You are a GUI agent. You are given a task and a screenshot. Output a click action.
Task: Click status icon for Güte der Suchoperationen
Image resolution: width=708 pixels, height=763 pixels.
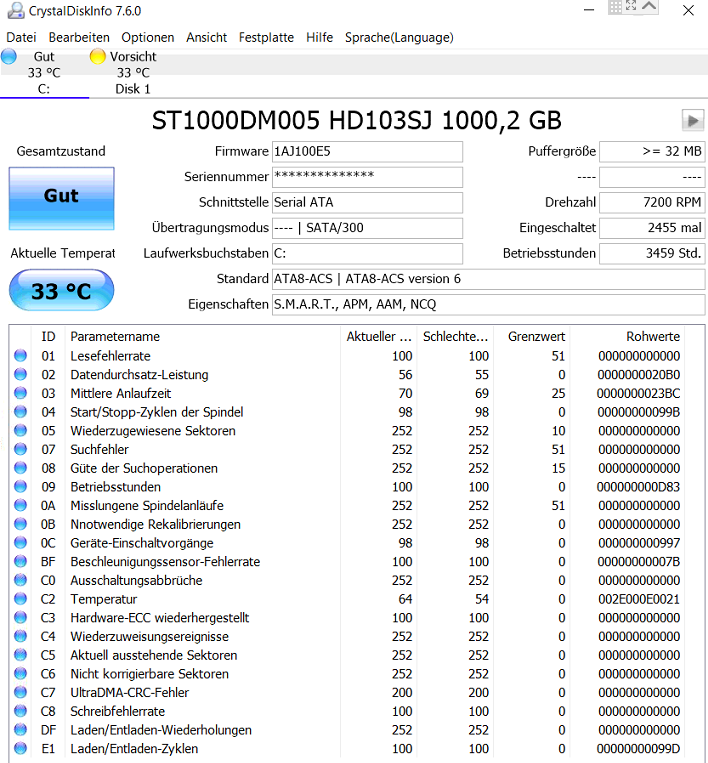(20, 468)
